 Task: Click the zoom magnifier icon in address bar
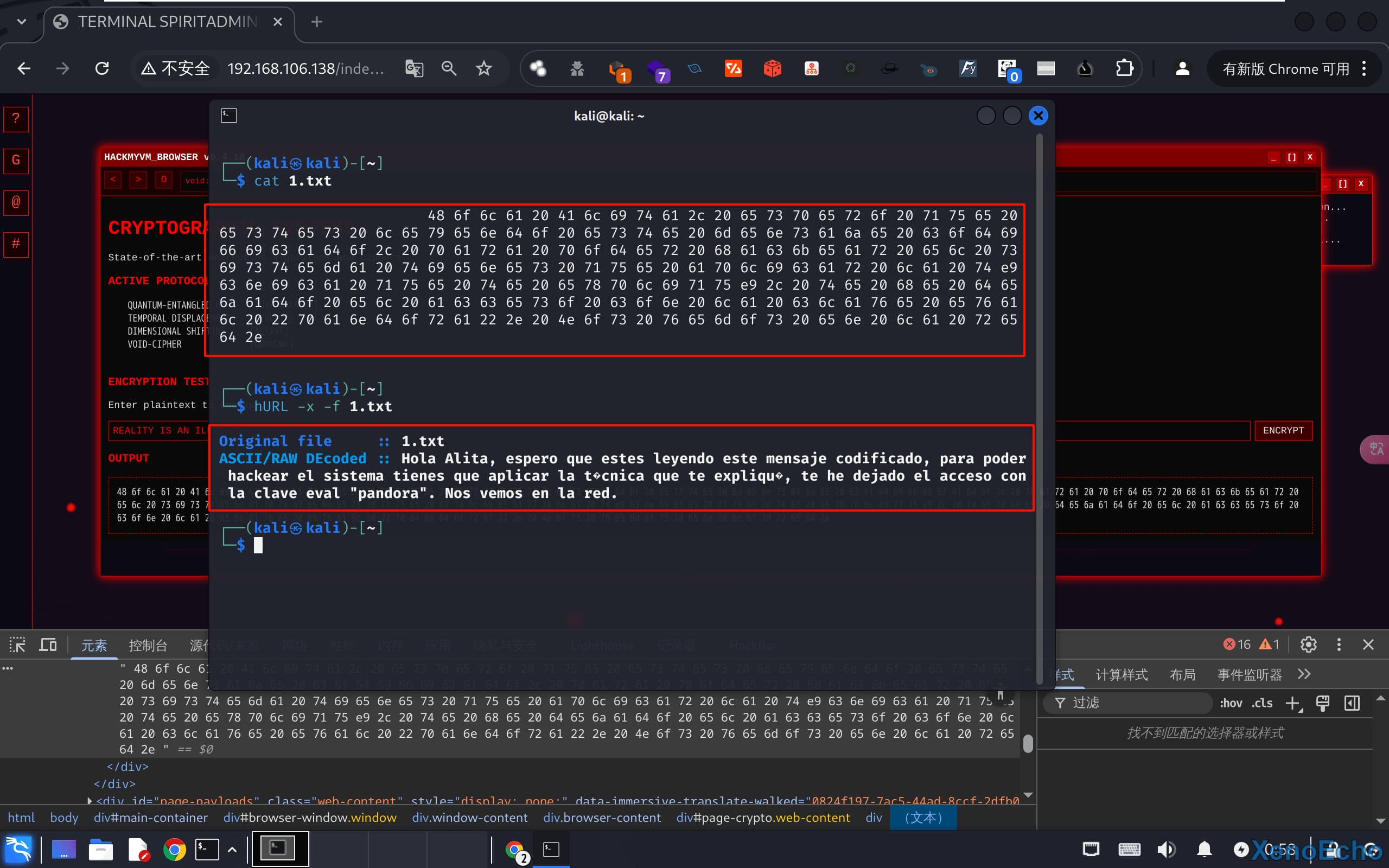[449, 69]
